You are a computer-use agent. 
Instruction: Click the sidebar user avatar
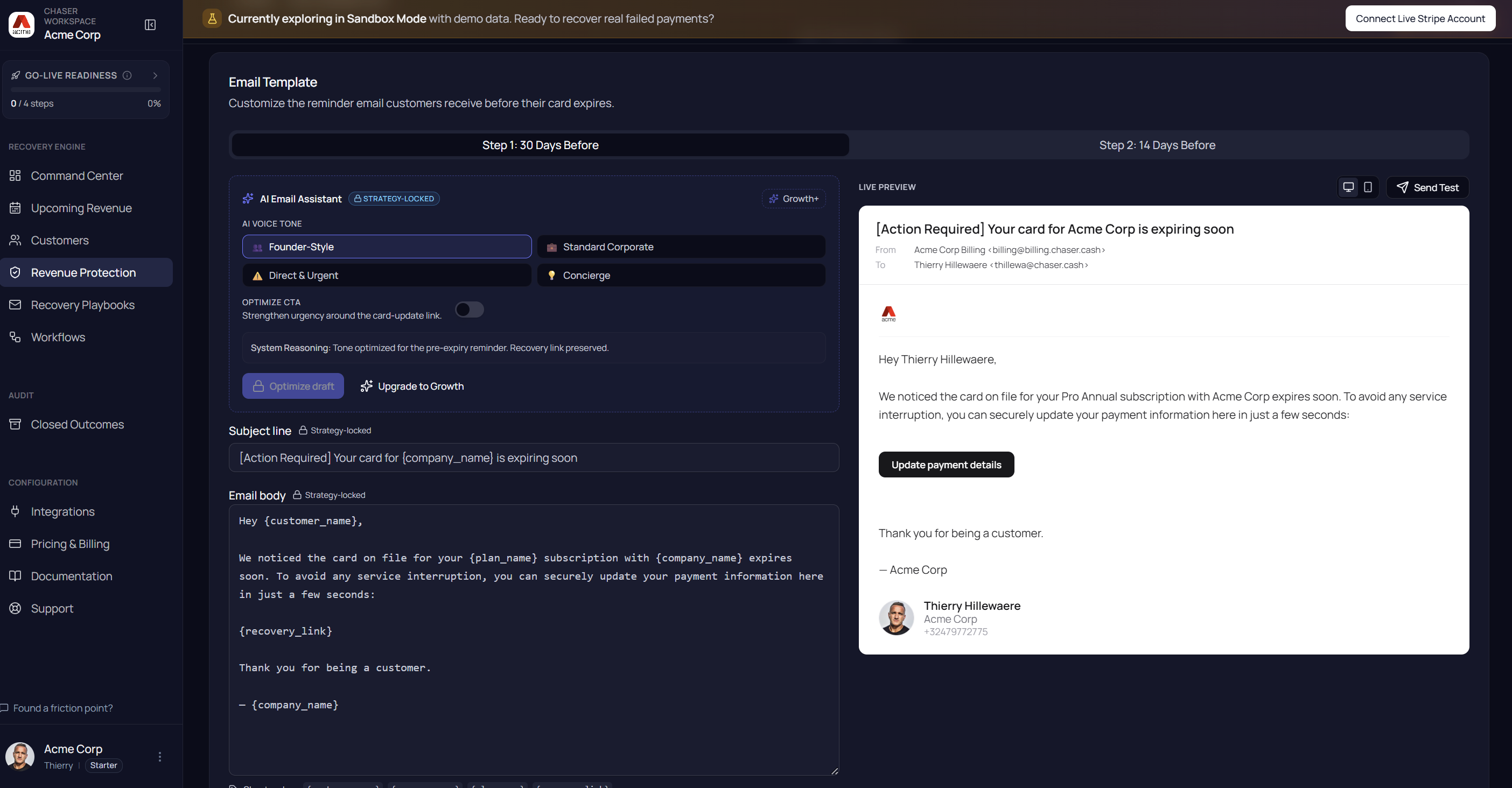point(20,756)
